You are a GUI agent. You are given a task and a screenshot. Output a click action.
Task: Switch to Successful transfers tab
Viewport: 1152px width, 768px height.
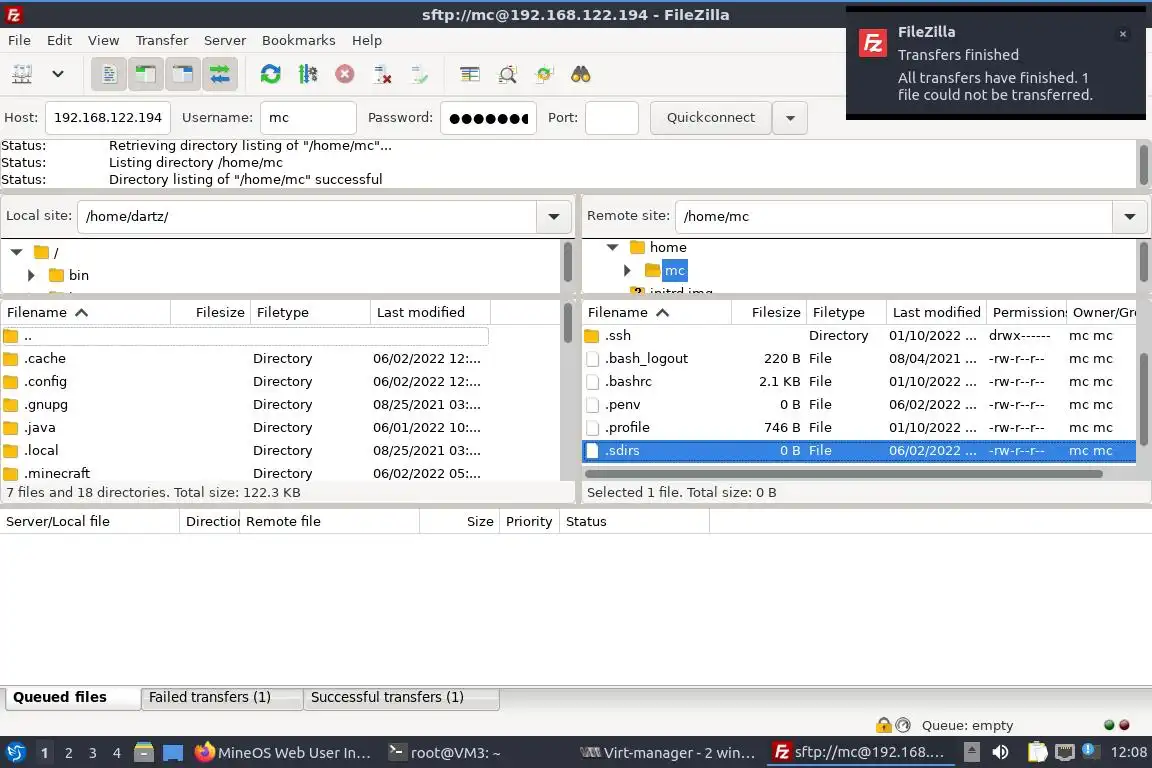tap(401, 697)
